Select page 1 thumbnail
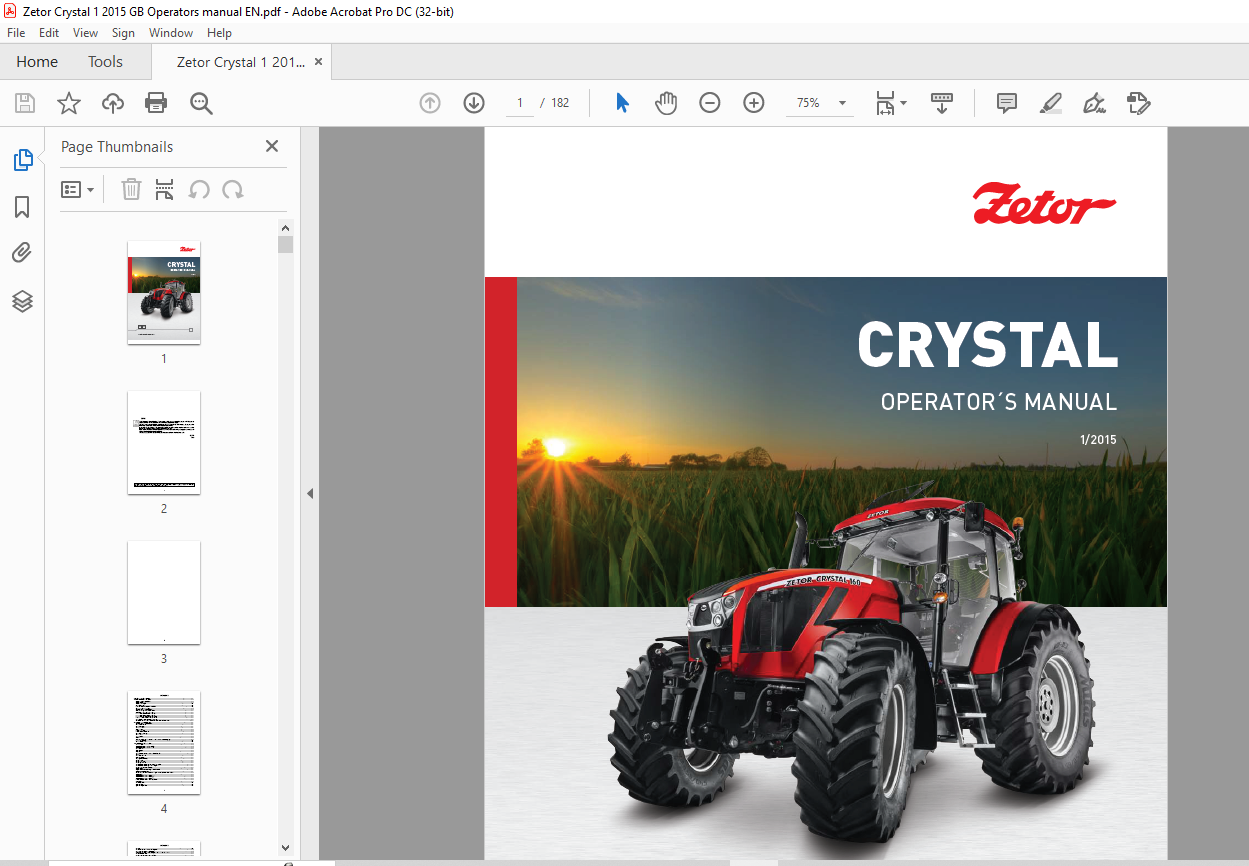The height and width of the screenshot is (866, 1249). [x=164, y=292]
